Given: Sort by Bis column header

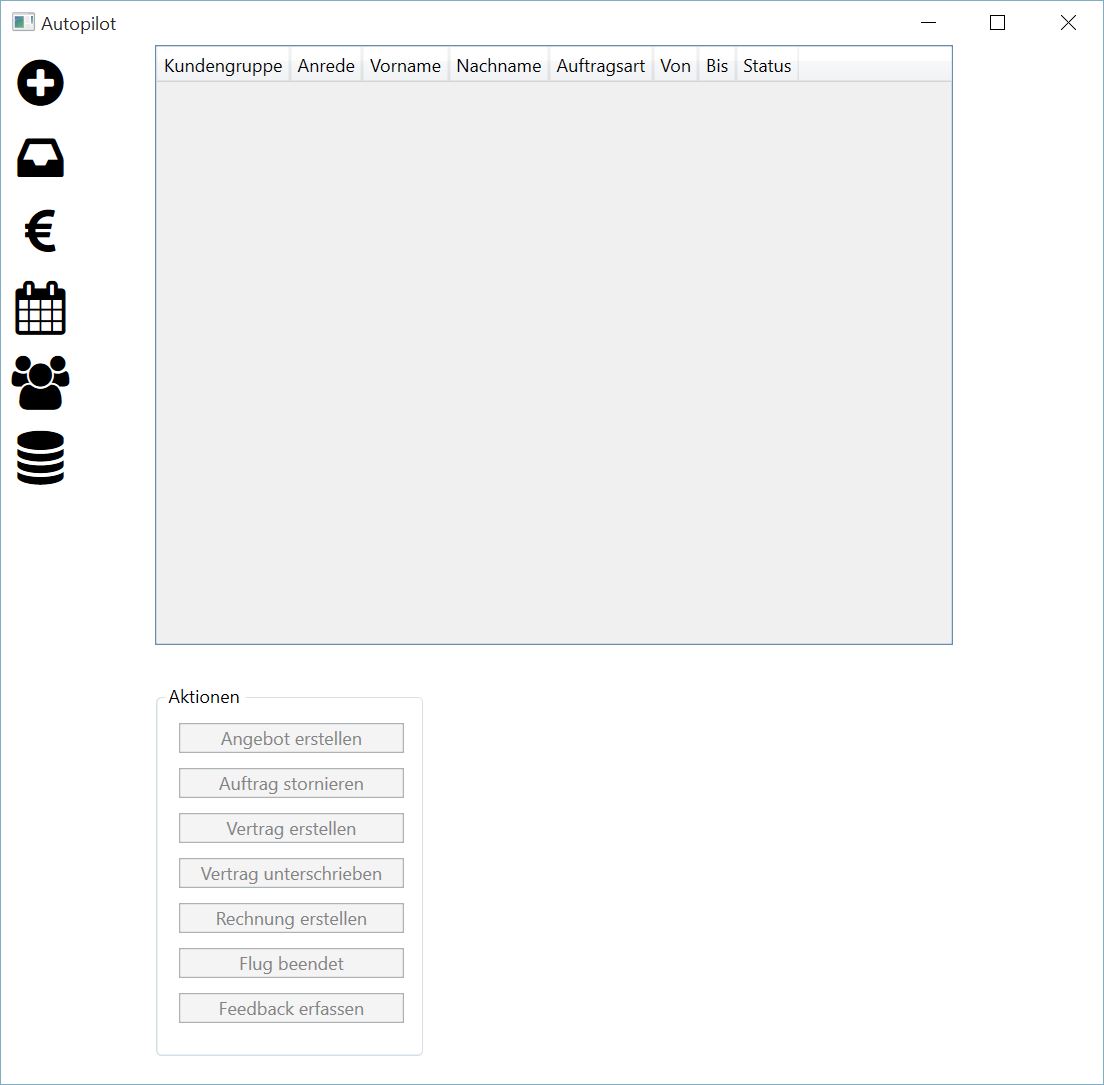Looking at the screenshot, I should click(717, 65).
